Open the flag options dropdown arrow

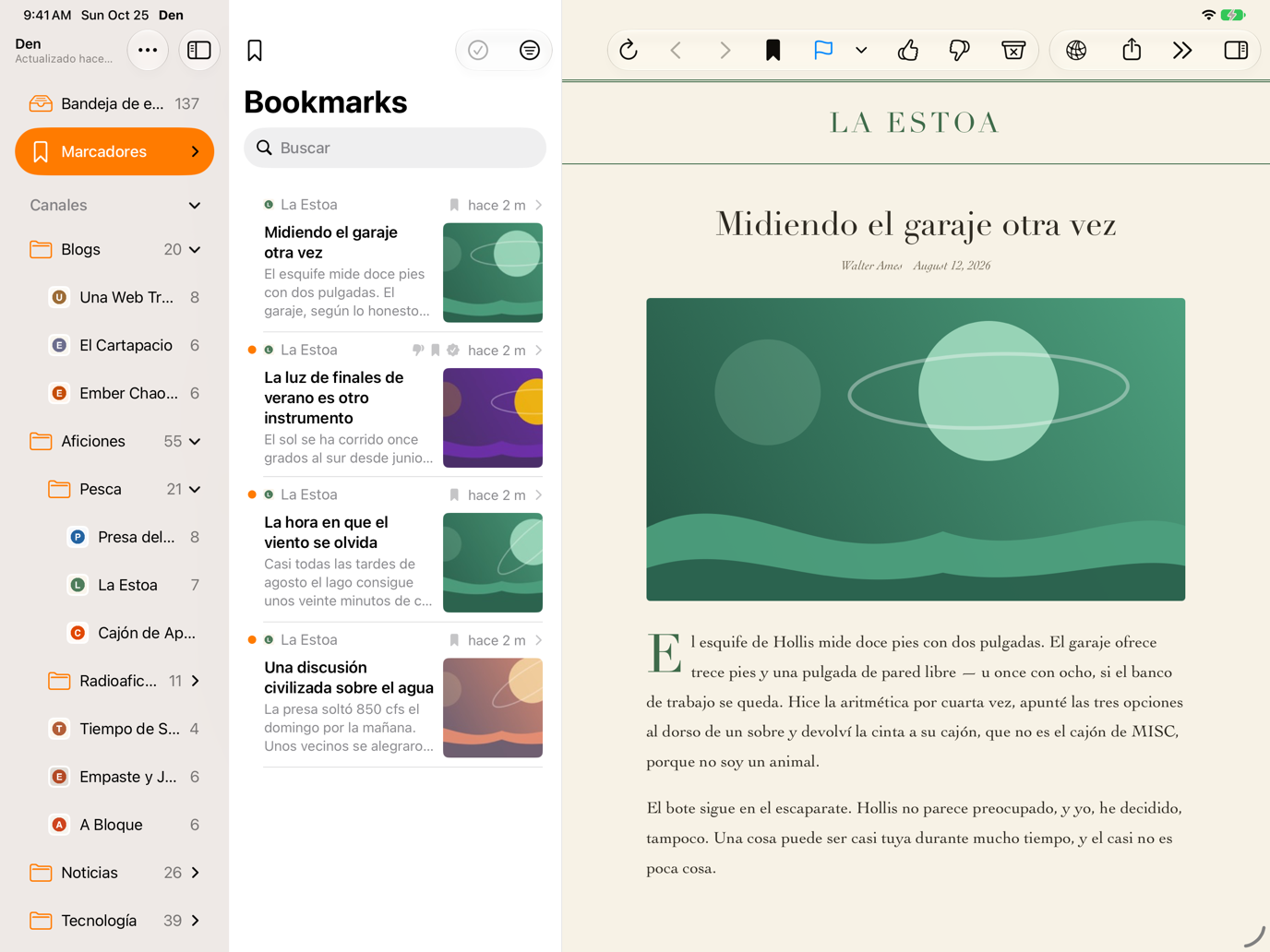tap(861, 50)
